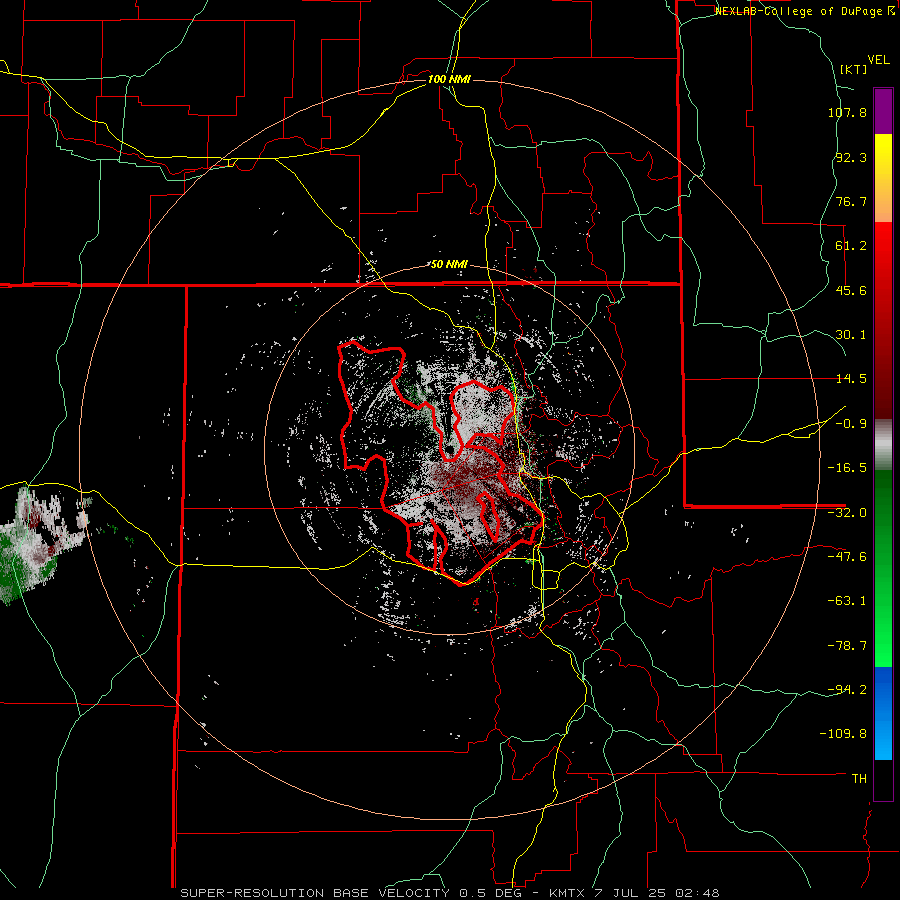Click the -0.9 velocity scale value
The height and width of the screenshot is (900, 900).
(851, 424)
